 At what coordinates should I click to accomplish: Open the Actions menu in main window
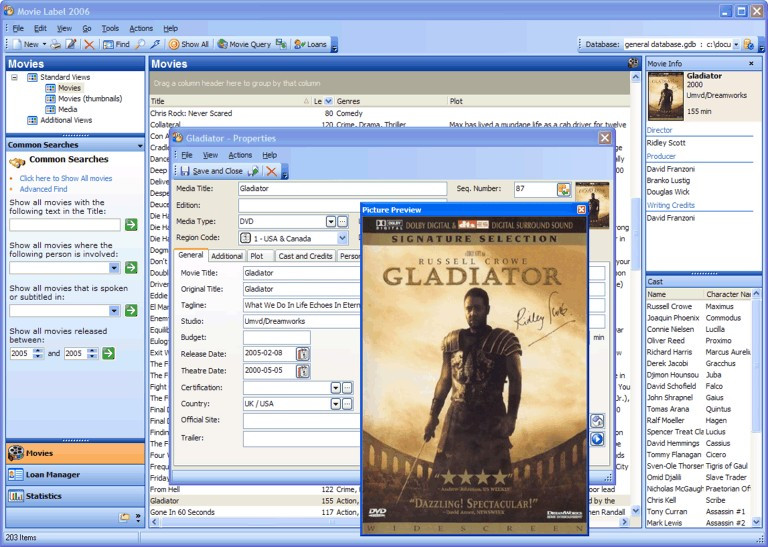(141, 28)
